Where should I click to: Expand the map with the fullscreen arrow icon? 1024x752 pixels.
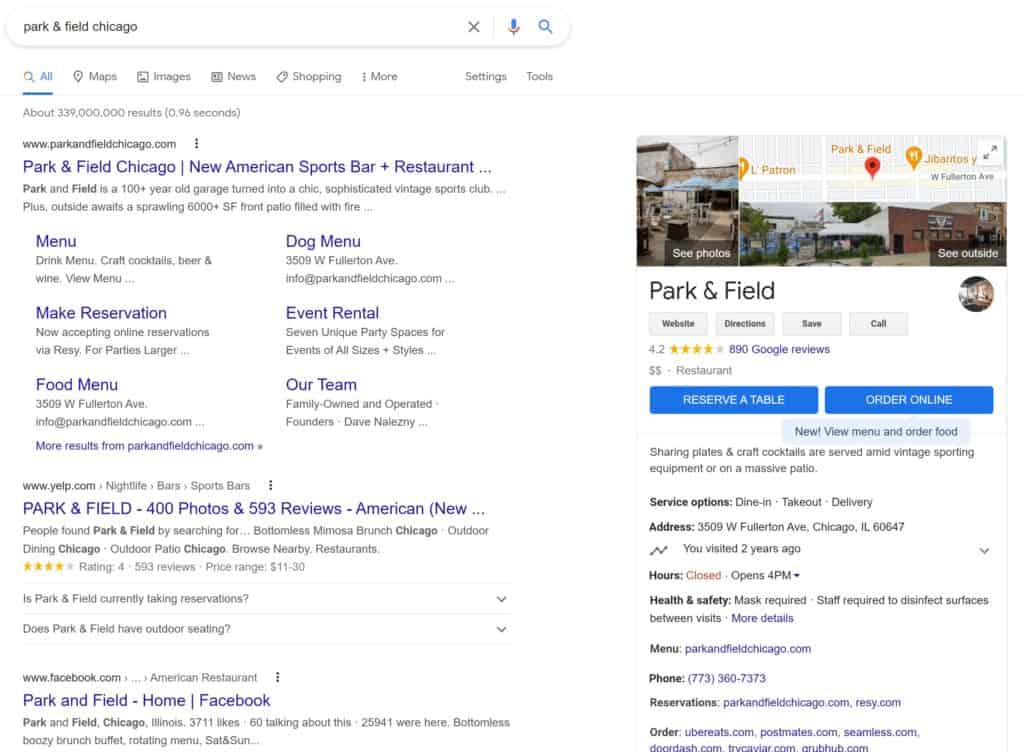pyautogui.click(x=990, y=152)
